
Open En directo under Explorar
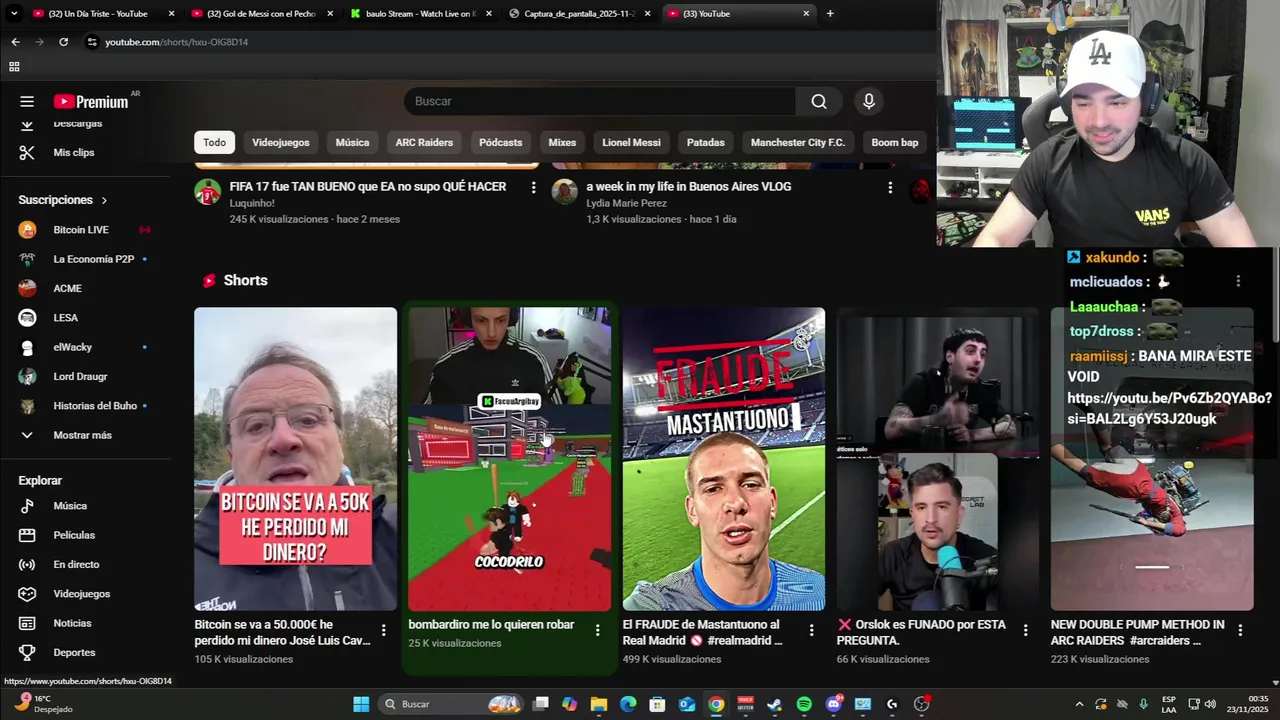(x=76, y=564)
